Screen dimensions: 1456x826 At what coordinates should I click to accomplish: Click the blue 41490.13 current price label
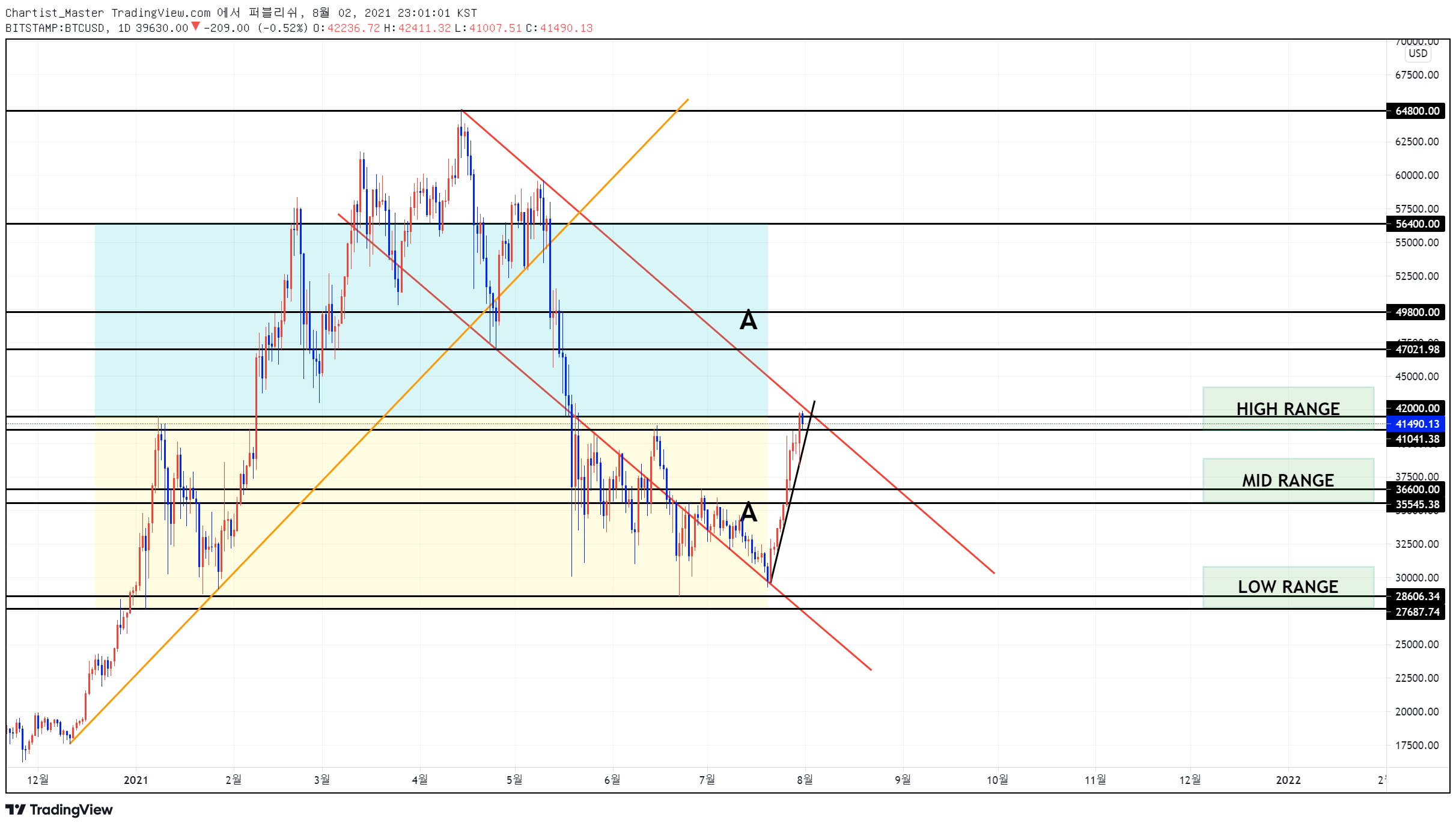[x=1415, y=424]
